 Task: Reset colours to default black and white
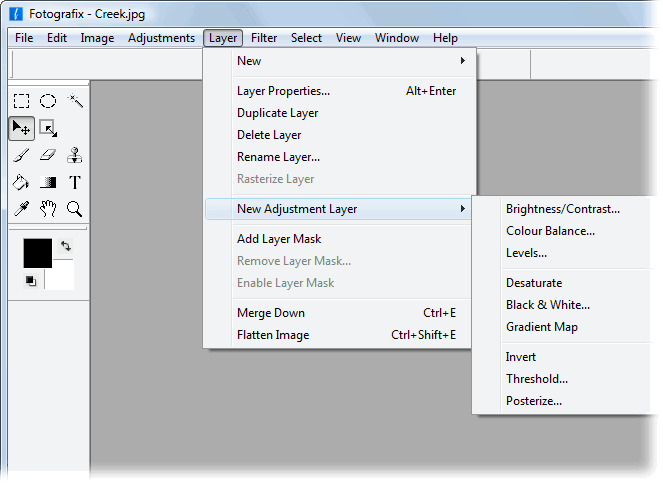30,281
